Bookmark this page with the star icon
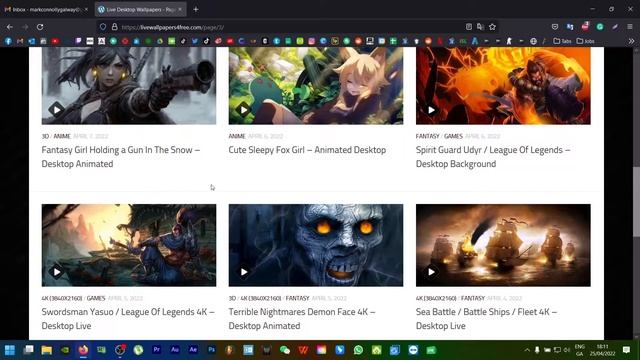Screen dimensions: 640x360 tap(492, 27)
